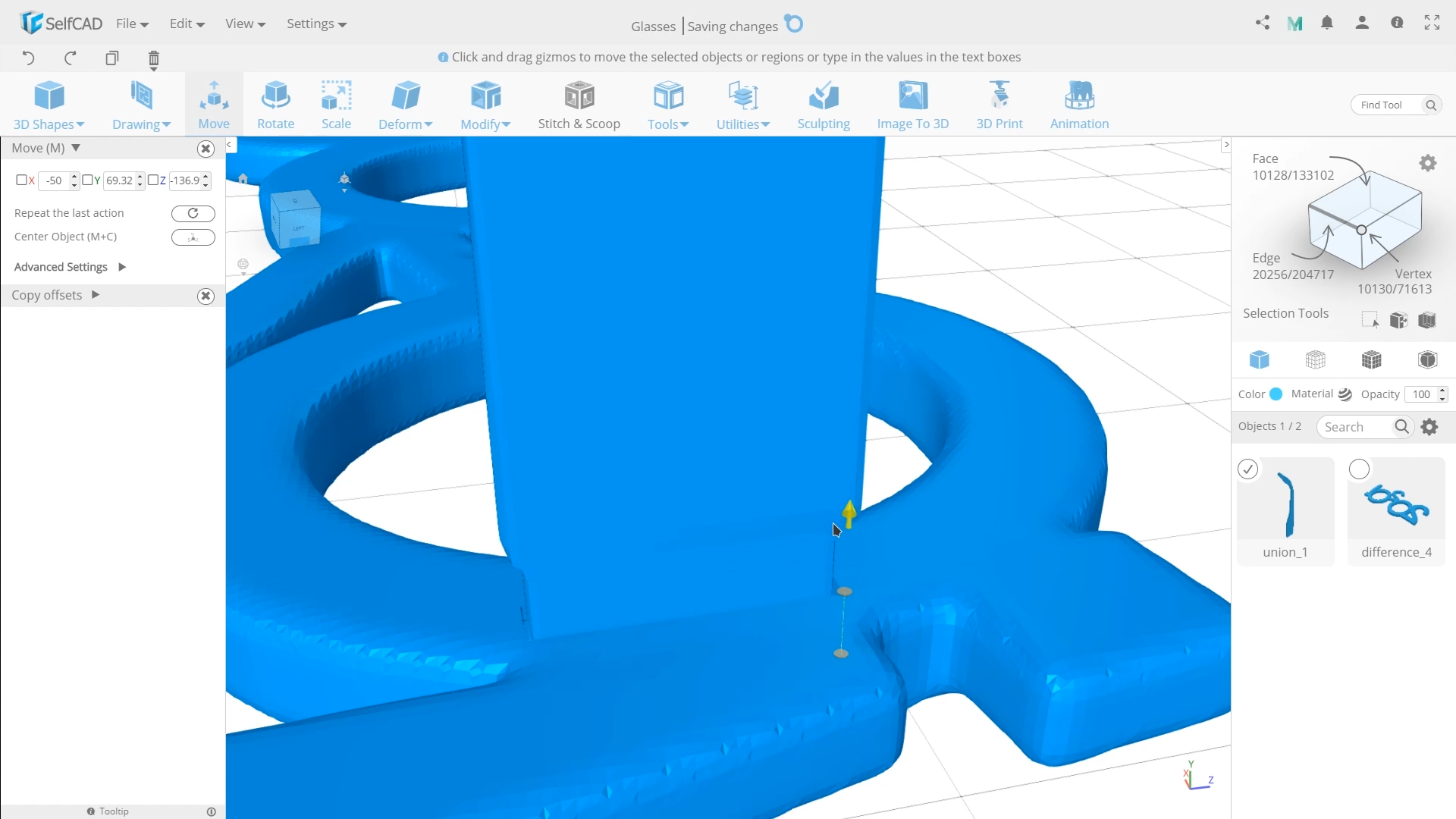Open notifications bell icon
This screenshot has width=1456, height=819.
1327,23
